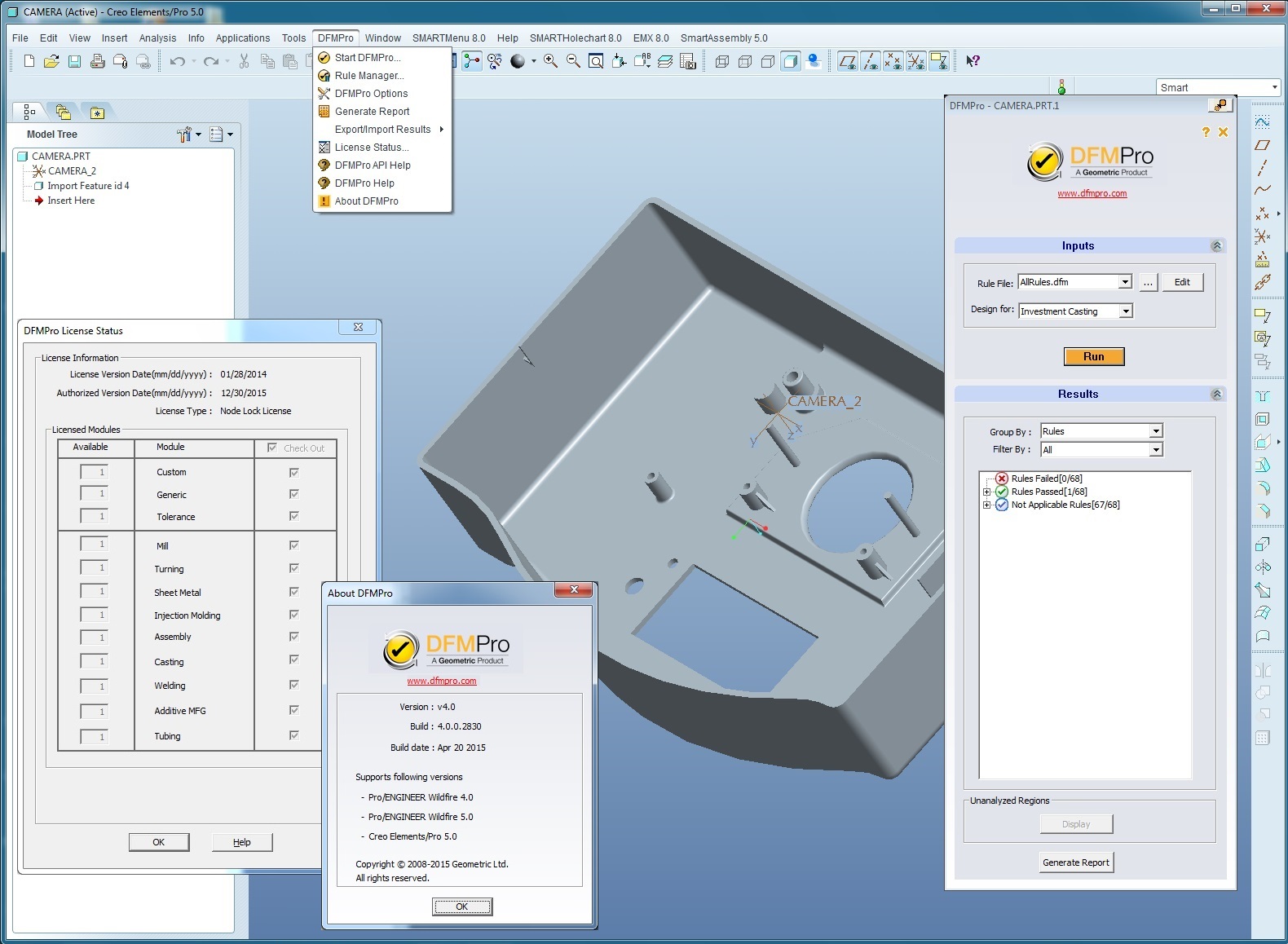1288x944 pixels.
Task: Click the Zoom In magnifier icon
Action: 550,61
